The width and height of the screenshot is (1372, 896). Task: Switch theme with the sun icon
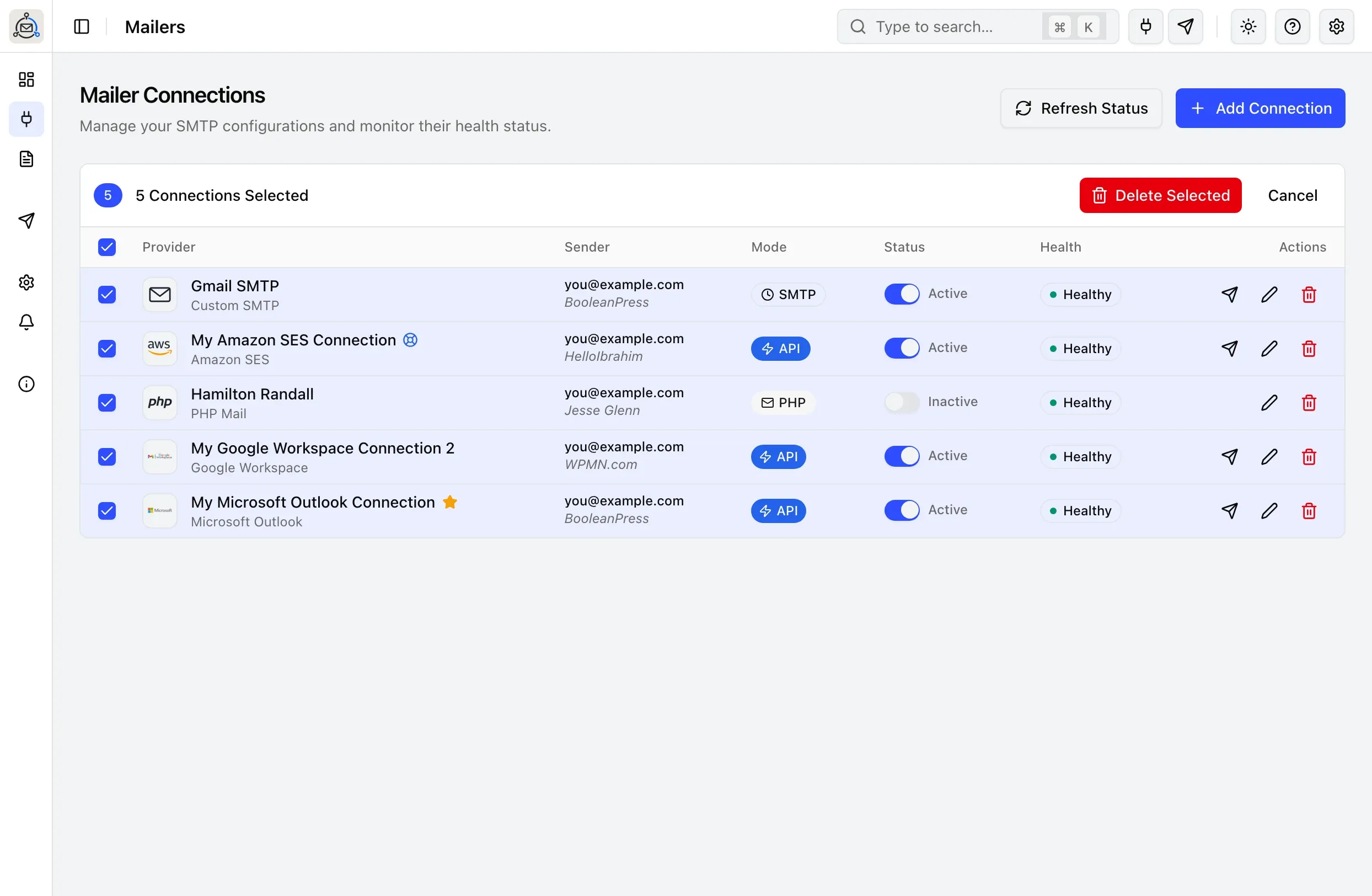(1248, 26)
